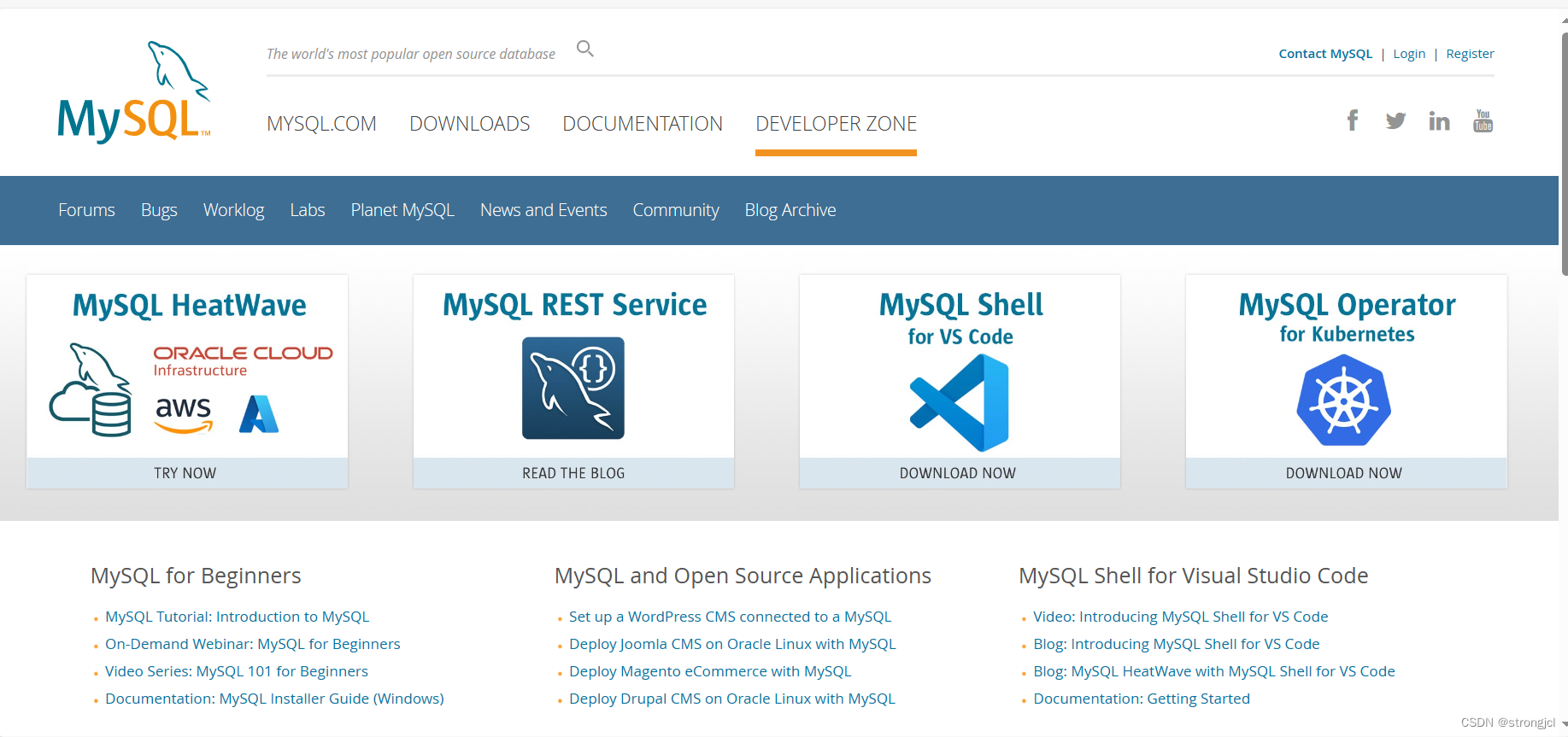Open Video: Introducing MySQL Shell for VS Code
The image size is (1568, 737).
coord(1180,617)
